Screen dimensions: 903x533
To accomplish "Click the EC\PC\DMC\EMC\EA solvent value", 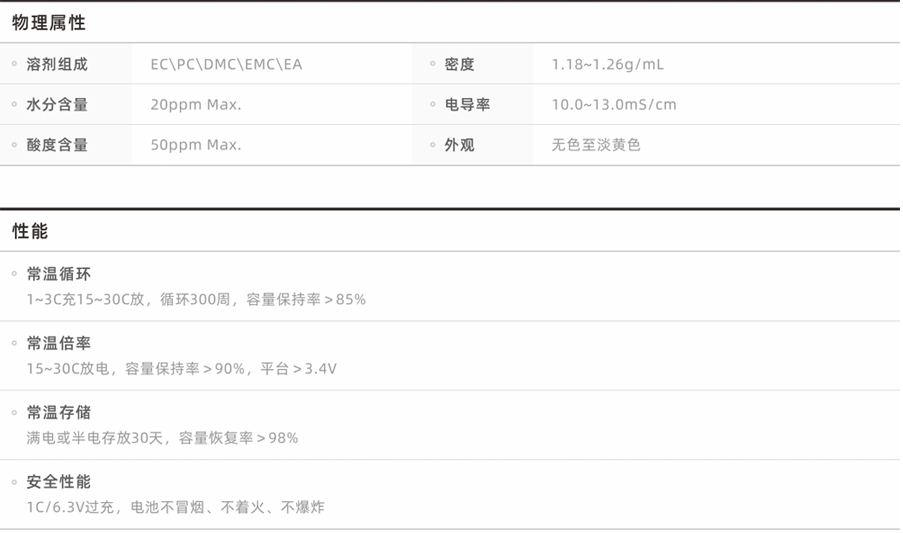I will pos(226,65).
